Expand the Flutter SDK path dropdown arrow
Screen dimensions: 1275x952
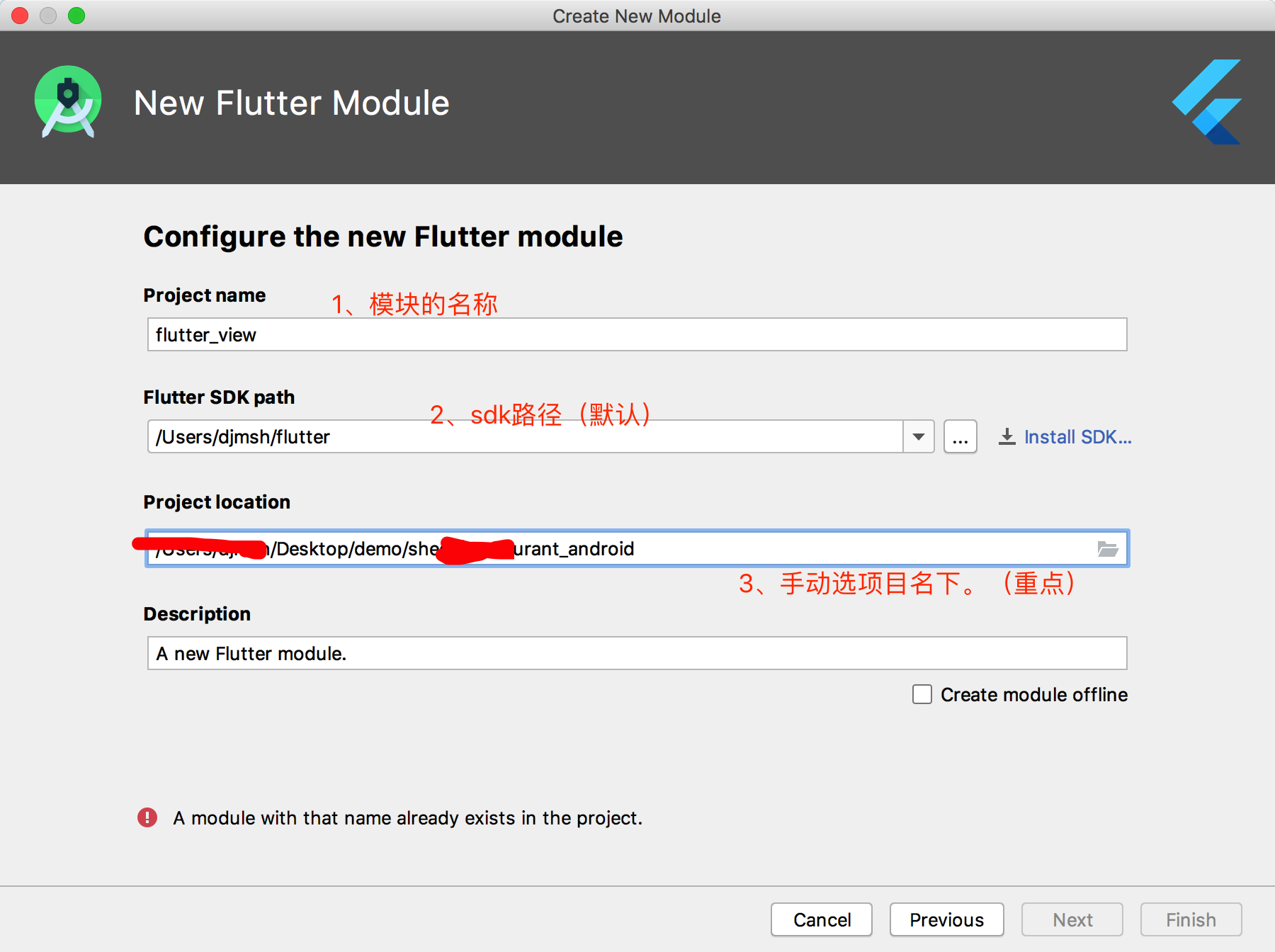(x=919, y=436)
